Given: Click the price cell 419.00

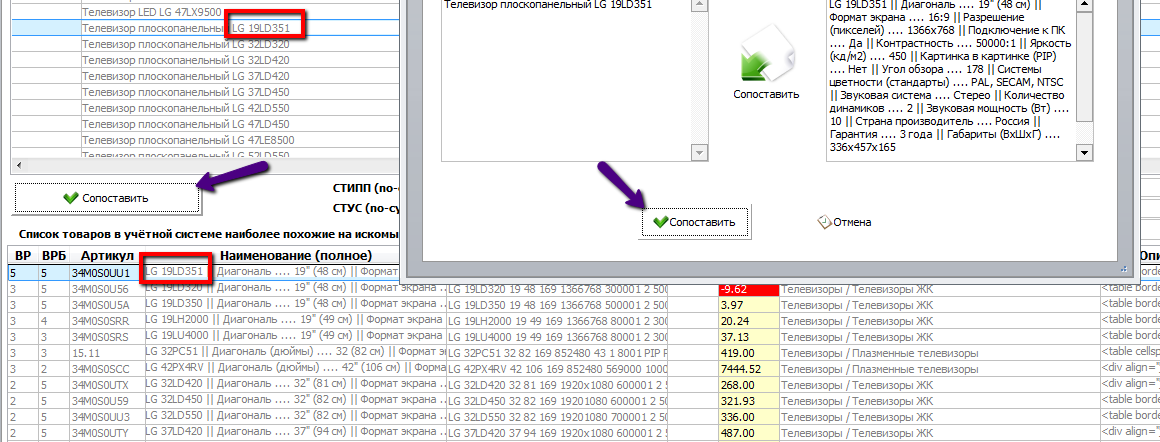Looking at the screenshot, I should [x=749, y=352].
